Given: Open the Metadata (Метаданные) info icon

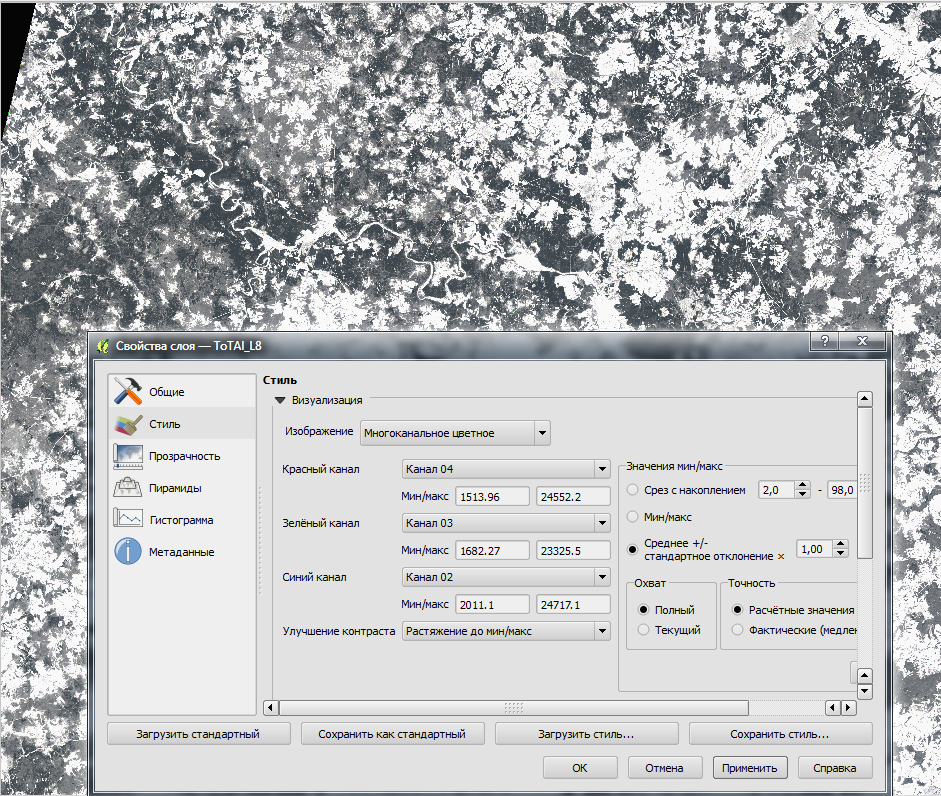Looking at the screenshot, I should [128, 552].
